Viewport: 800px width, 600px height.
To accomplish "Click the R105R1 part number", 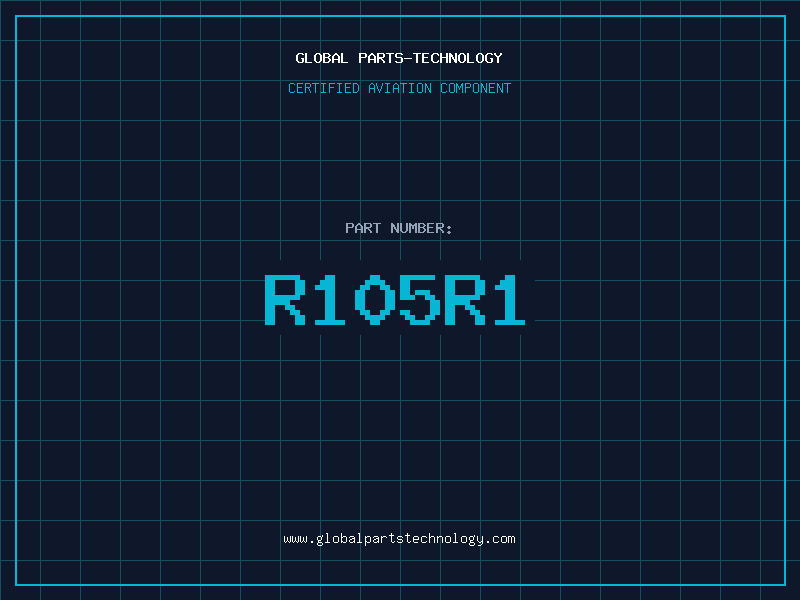I will pyautogui.click(x=395, y=299).
